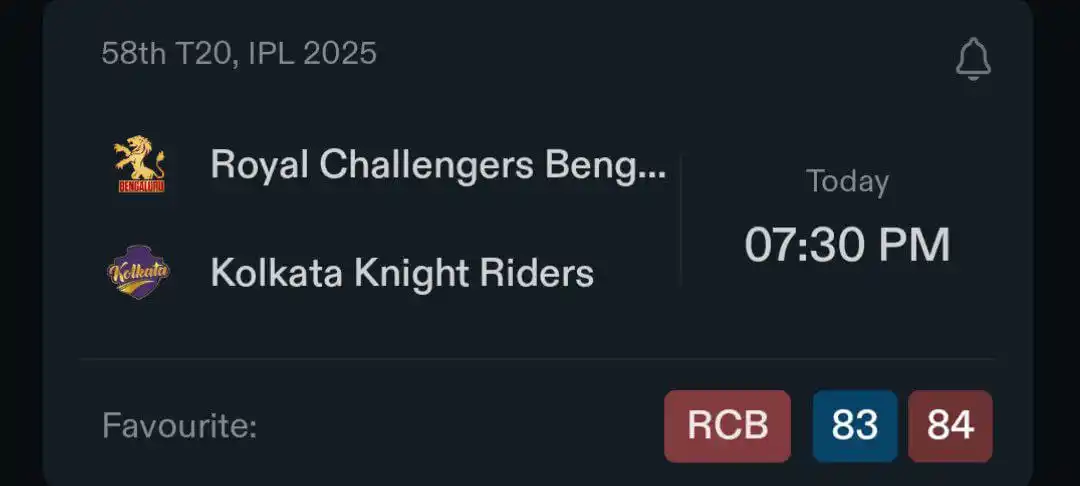Open Royal Challengers Beng... team name
Viewport: 1080px width, 486px height.
(439, 165)
